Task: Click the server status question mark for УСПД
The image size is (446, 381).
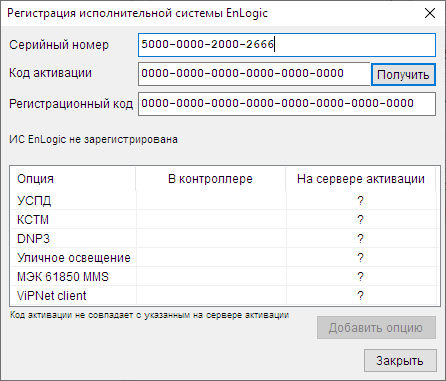Action: [360, 201]
